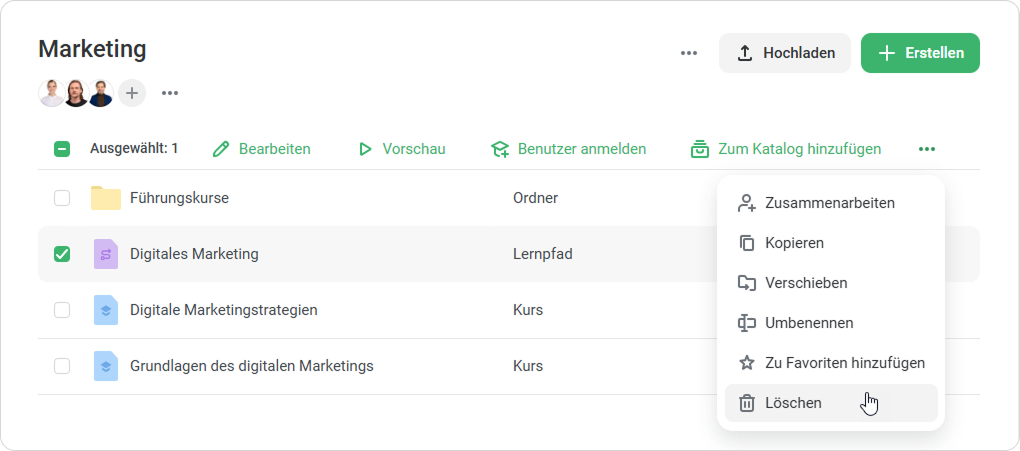Click the Kopieren copy icon
The height and width of the screenshot is (451, 1020).
coord(746,243)
